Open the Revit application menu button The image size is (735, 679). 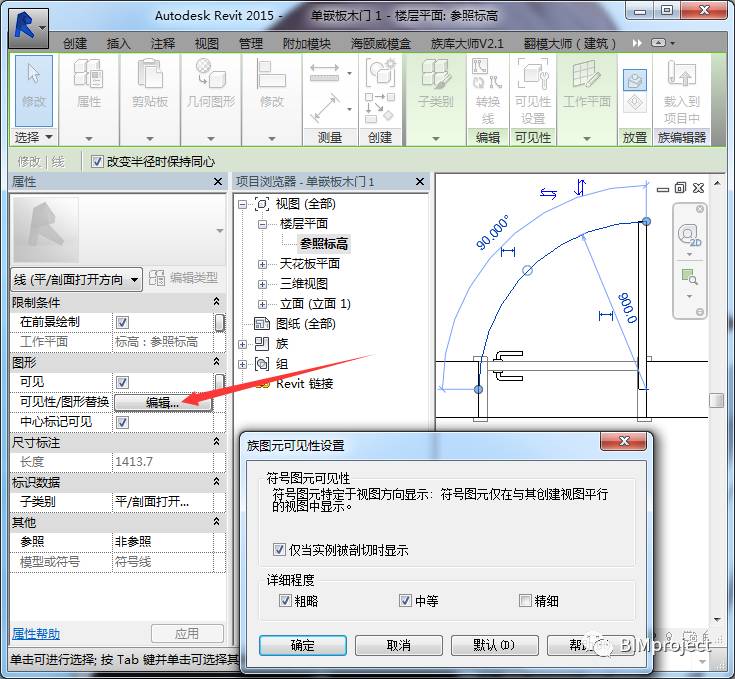tap(28, 28)
